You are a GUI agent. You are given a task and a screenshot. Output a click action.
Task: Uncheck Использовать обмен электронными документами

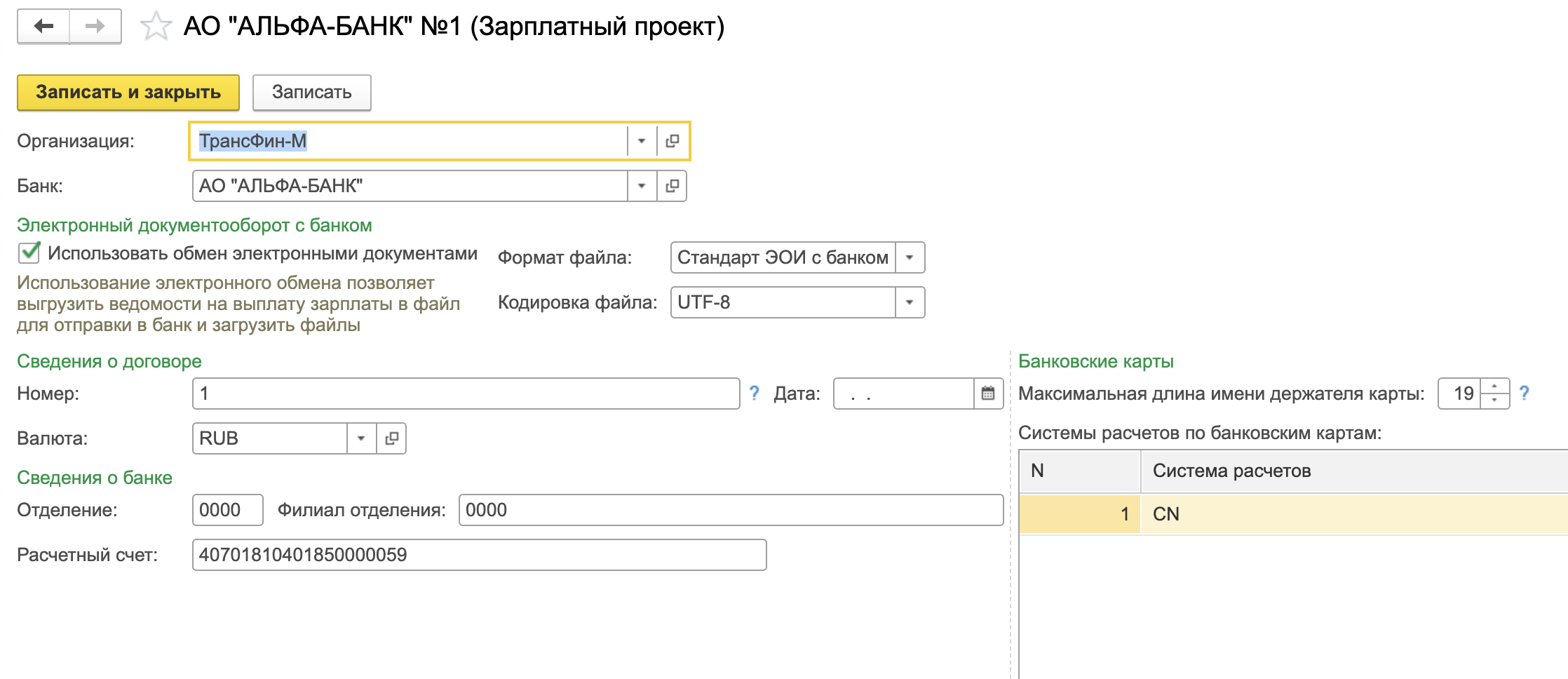(29, 253)
